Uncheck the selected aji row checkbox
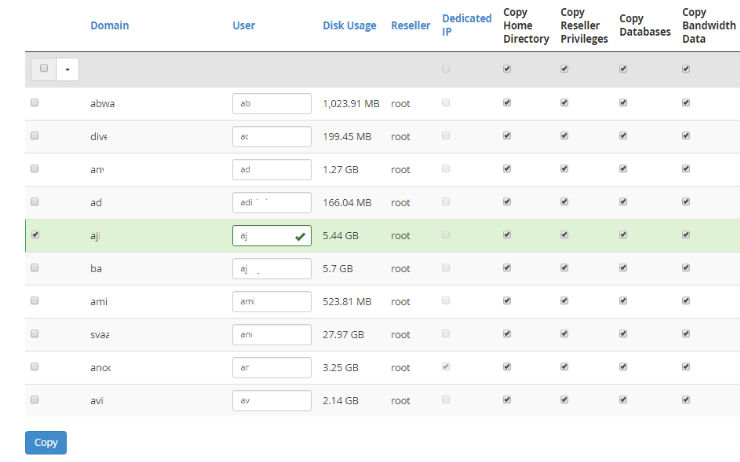Screen dimensions: 740x462 pos(35,235)
